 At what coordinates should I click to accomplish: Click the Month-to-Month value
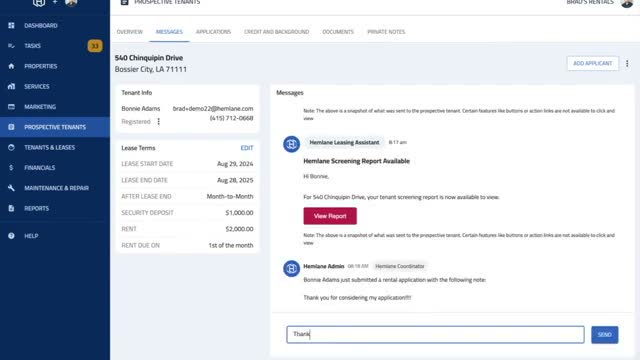[x=230, y=196]
